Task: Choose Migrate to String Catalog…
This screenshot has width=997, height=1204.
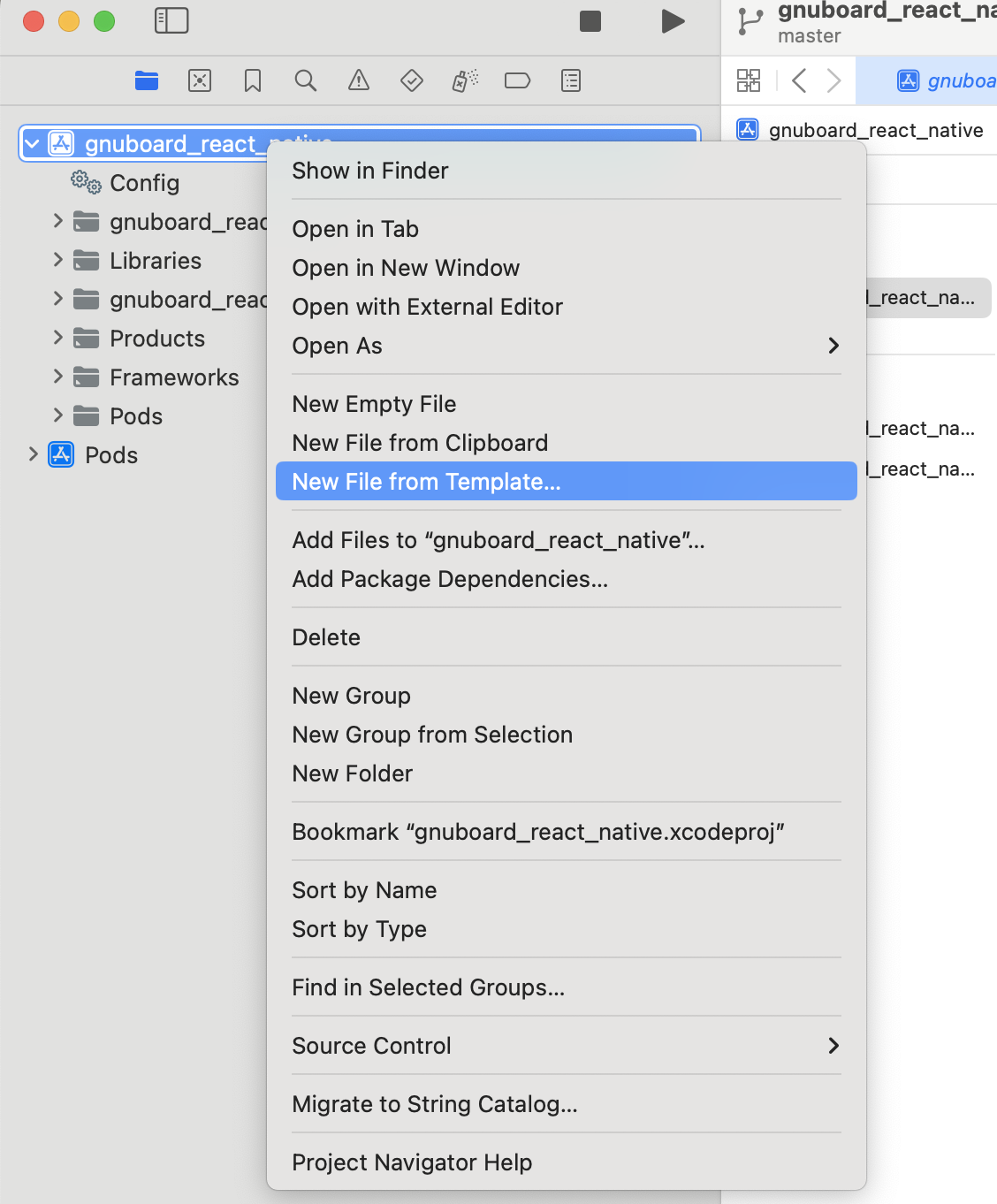Action: [567, 1104]
